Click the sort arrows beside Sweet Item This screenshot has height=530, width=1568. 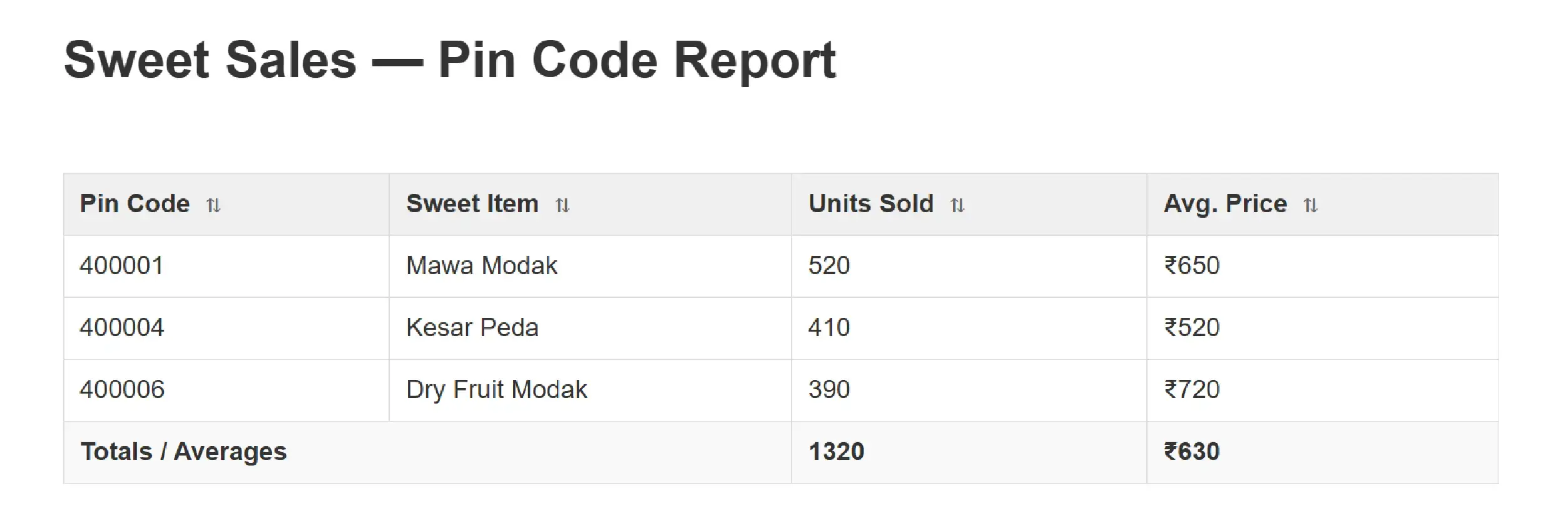(x=563, y=205)
